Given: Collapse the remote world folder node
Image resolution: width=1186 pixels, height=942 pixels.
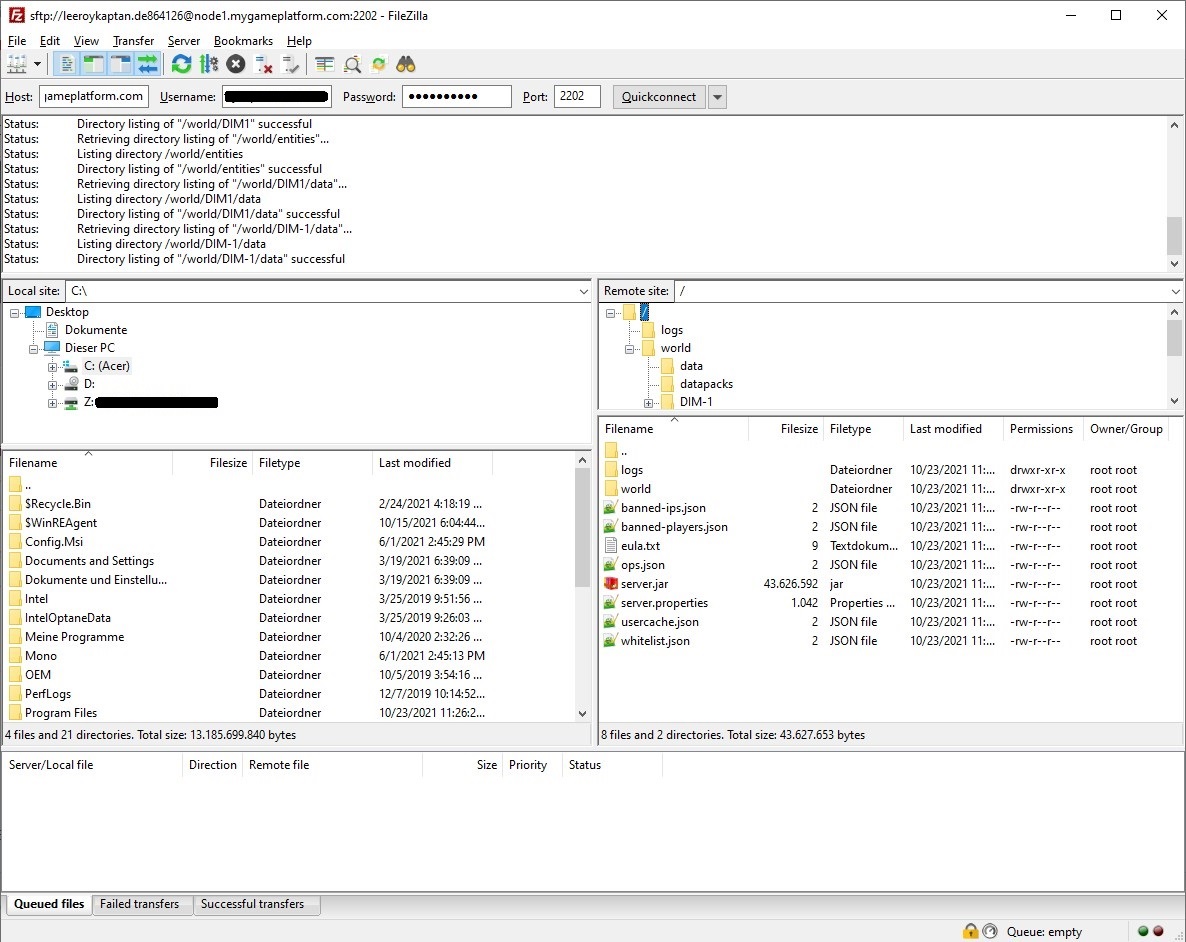Looking at the screenshot, I should (x=629, y=349).
